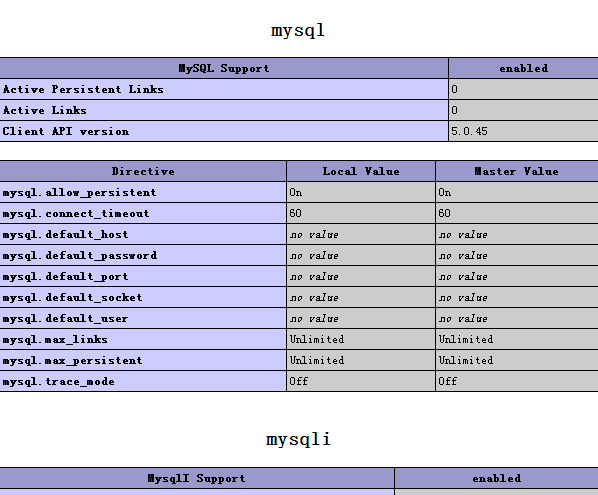
Task: Click mysql.default_host local no value
Action: 314,235
